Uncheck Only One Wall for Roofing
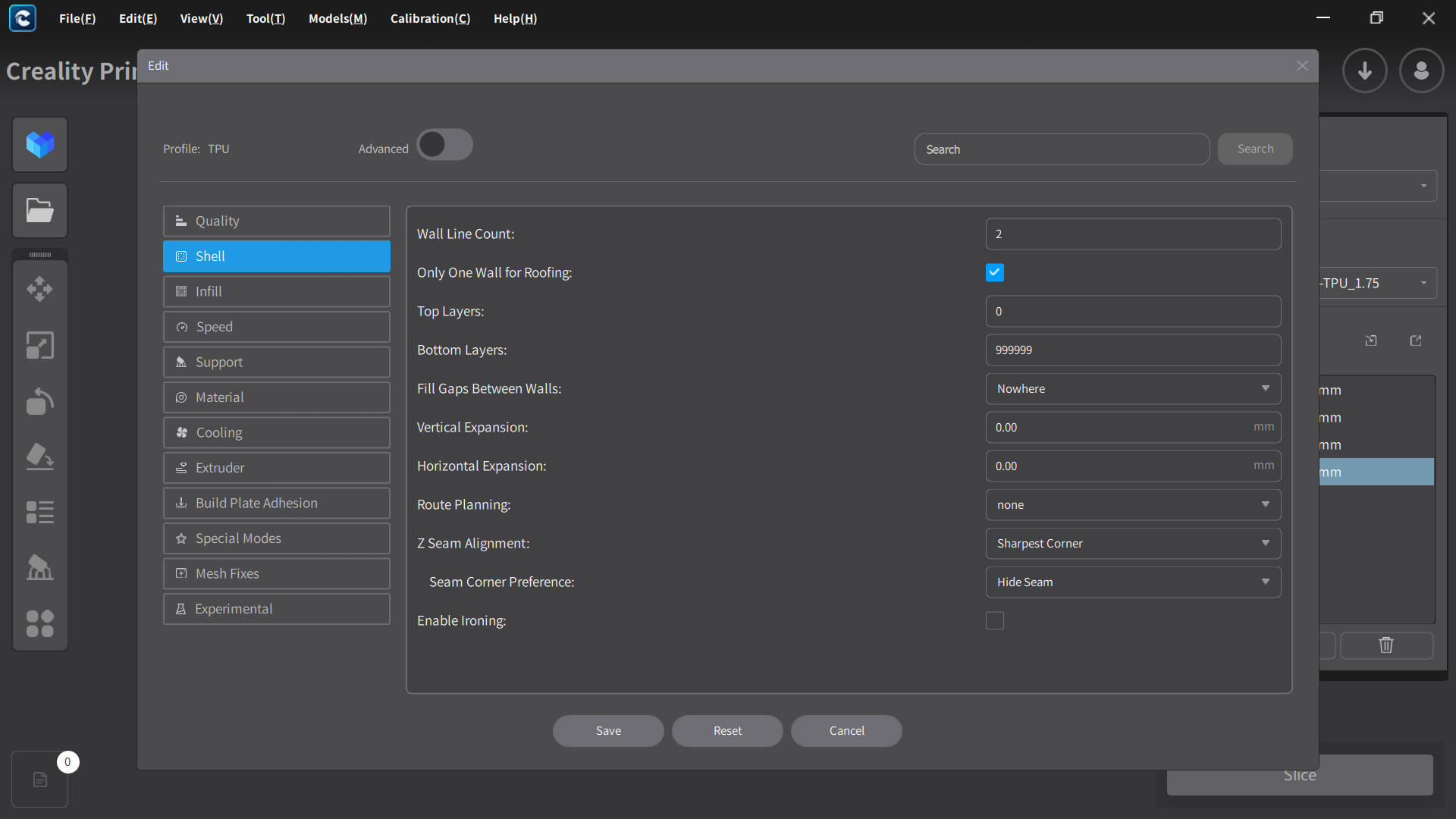The height and width of the screenshot is (819, 1456). (x=995, y=272)
